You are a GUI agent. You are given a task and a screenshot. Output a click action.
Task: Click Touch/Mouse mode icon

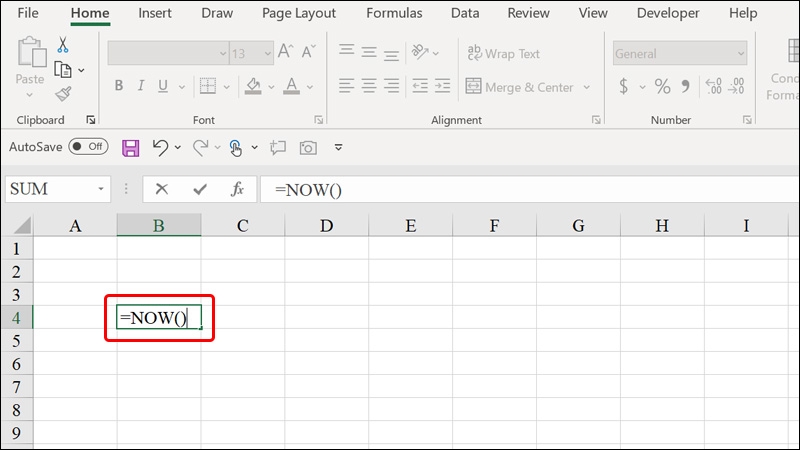tap(235, 148)
